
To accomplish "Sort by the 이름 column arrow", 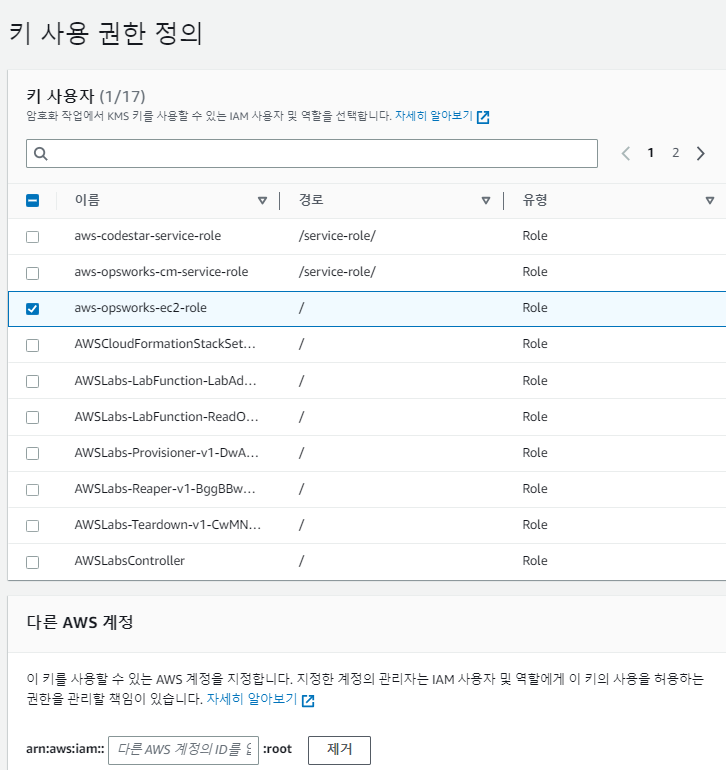I will click(262, 200).
